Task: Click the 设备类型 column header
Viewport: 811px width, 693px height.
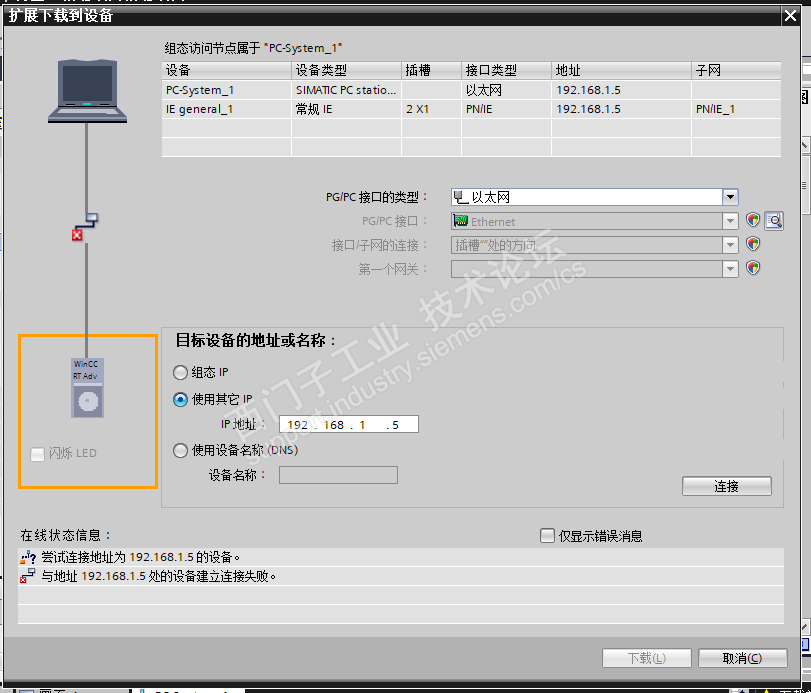Action: point(347,70)
